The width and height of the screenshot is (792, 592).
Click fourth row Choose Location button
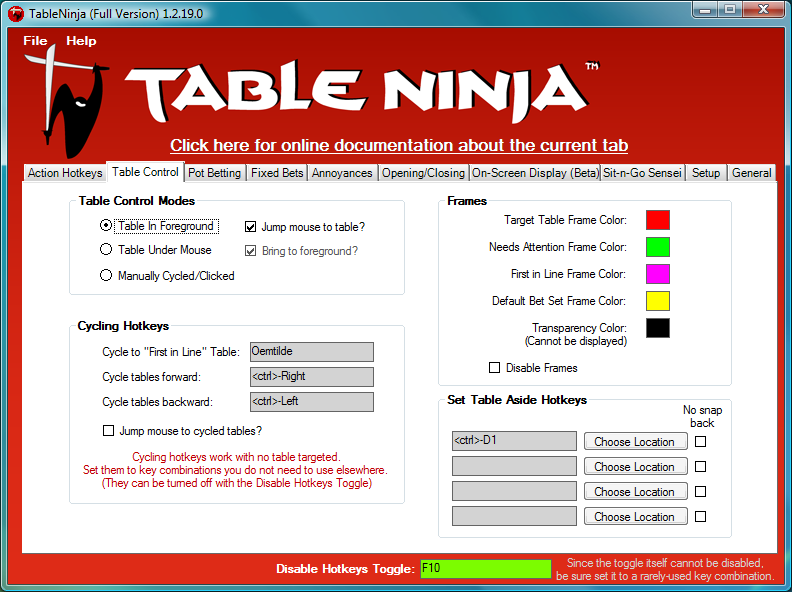click(635, 516)
